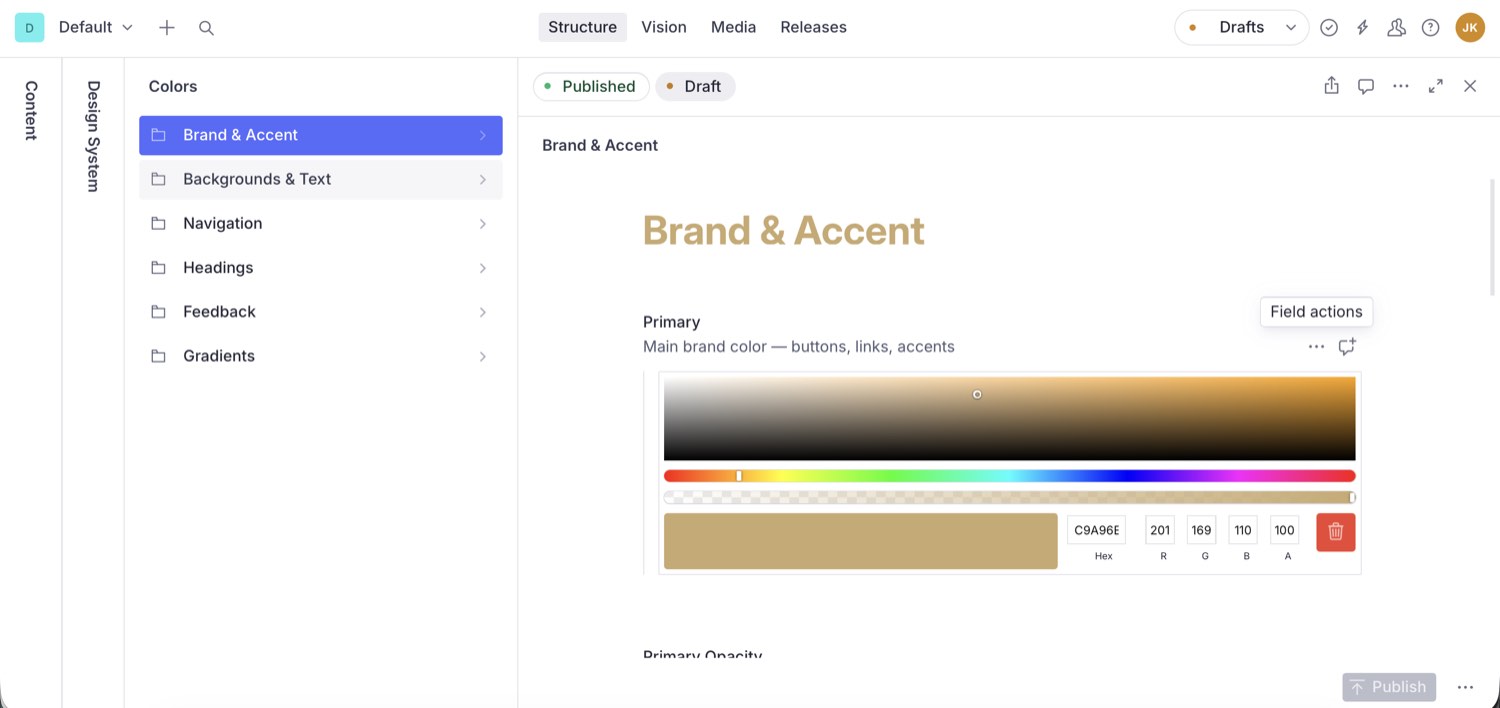Open the members people icon
The width and height of the screenshot is (1500, 708).
(1396, 28)
